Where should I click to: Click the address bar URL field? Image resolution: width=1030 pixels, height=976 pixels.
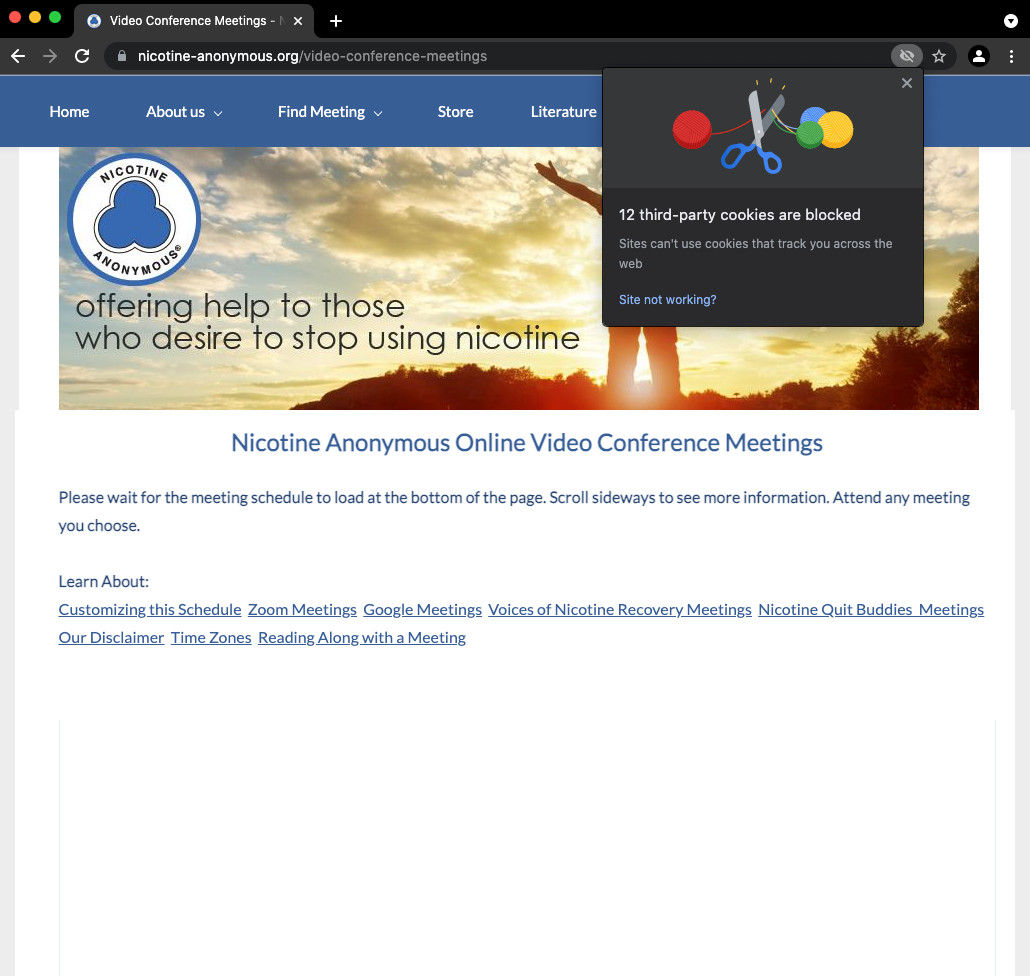pos(499,56)
